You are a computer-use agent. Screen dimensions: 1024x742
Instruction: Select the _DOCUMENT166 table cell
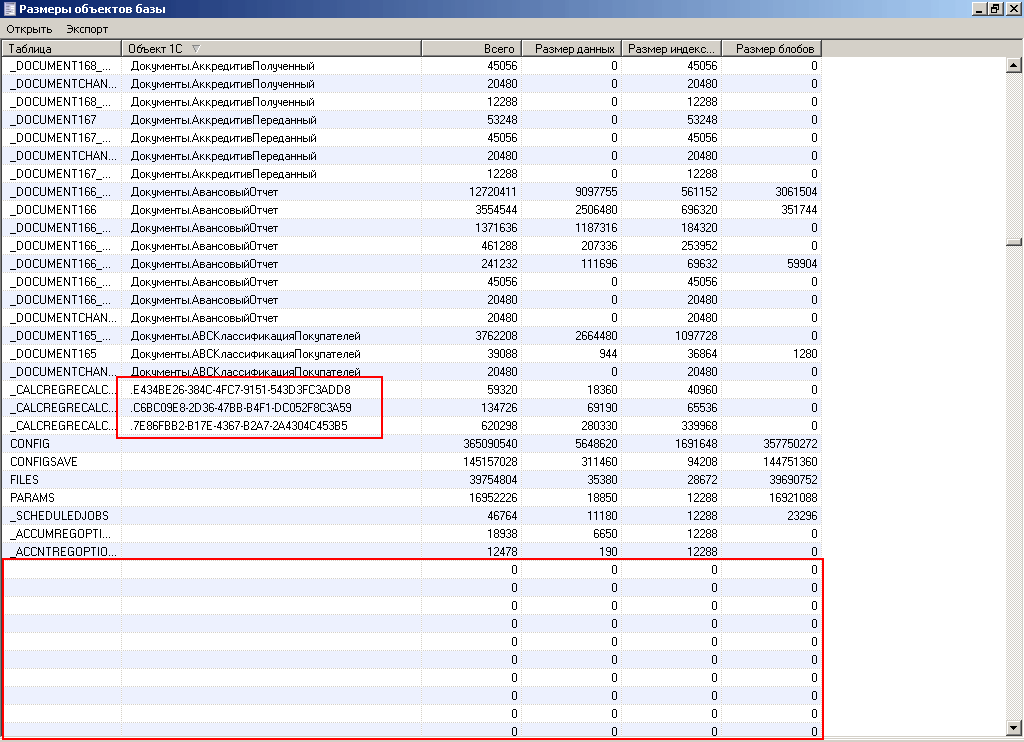61,210
